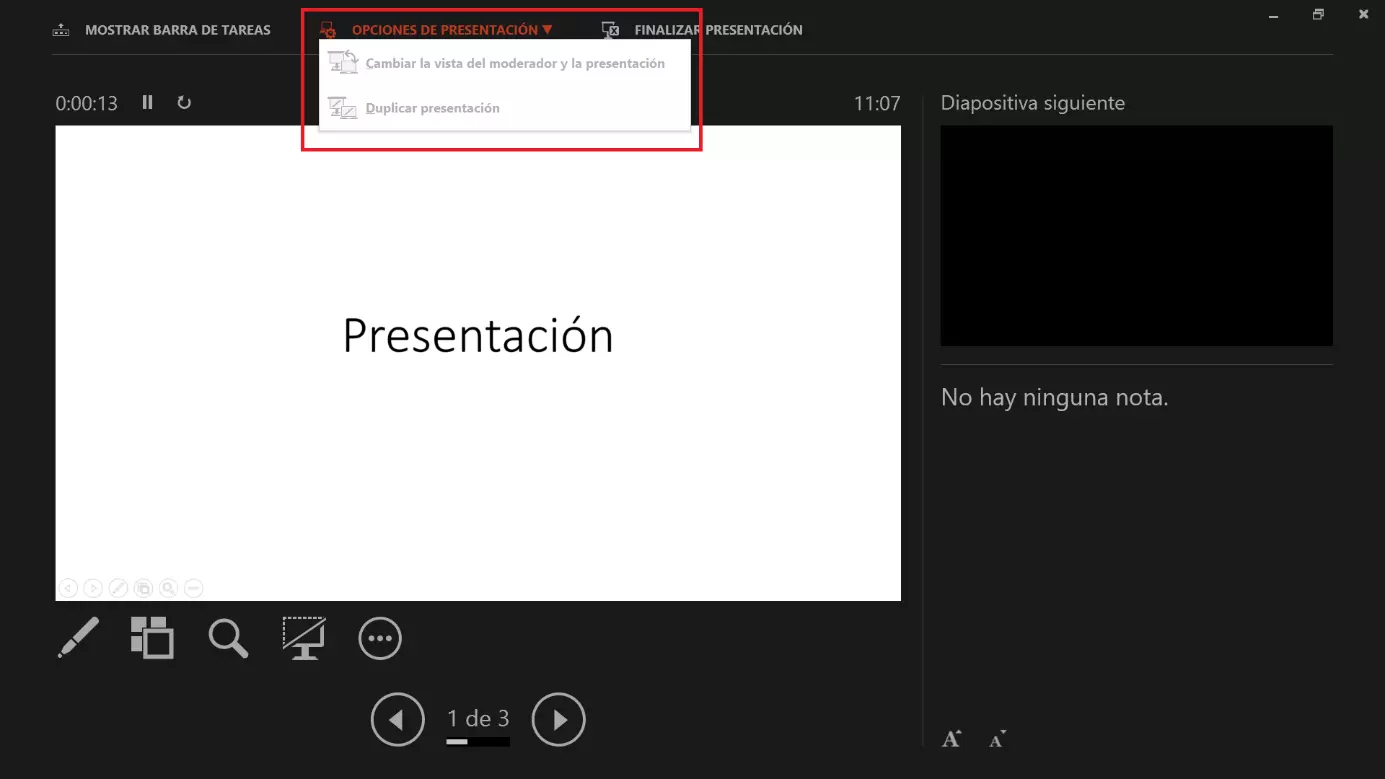
Task: Click the show taskbar icon beside Mostrar
Action: 61,30
